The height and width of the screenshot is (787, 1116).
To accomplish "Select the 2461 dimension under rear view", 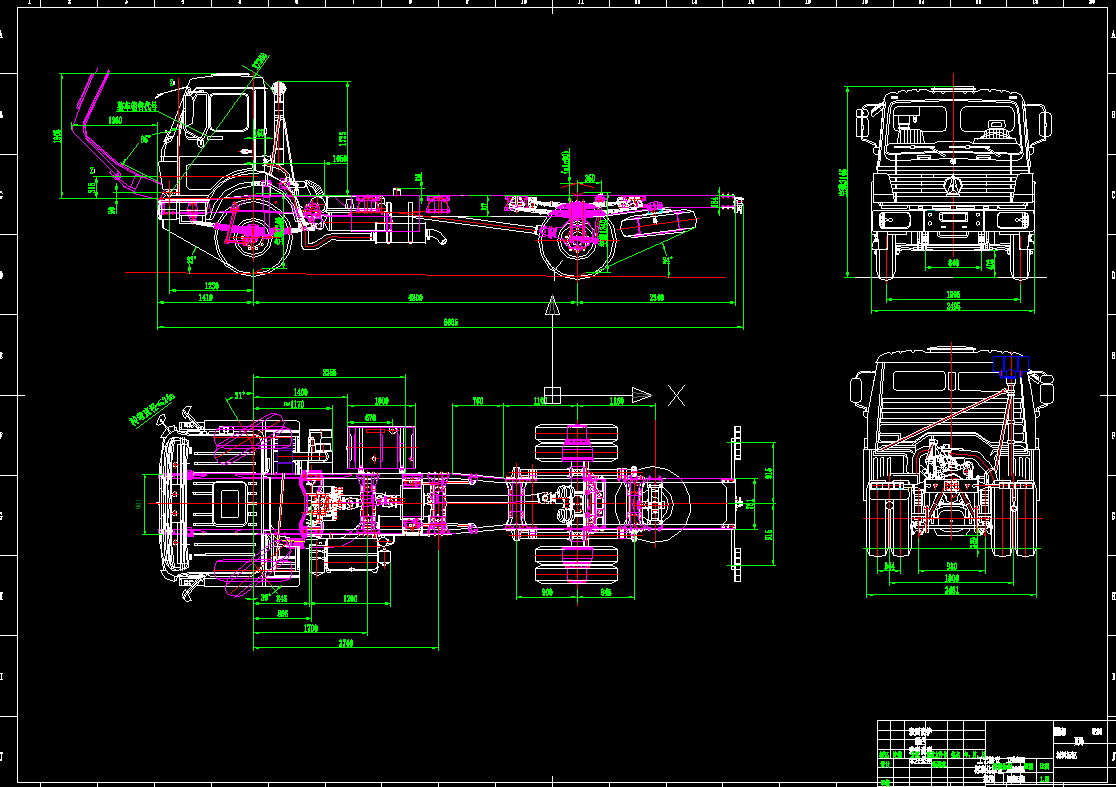I will pyautogui.click(x=952, y=591).
